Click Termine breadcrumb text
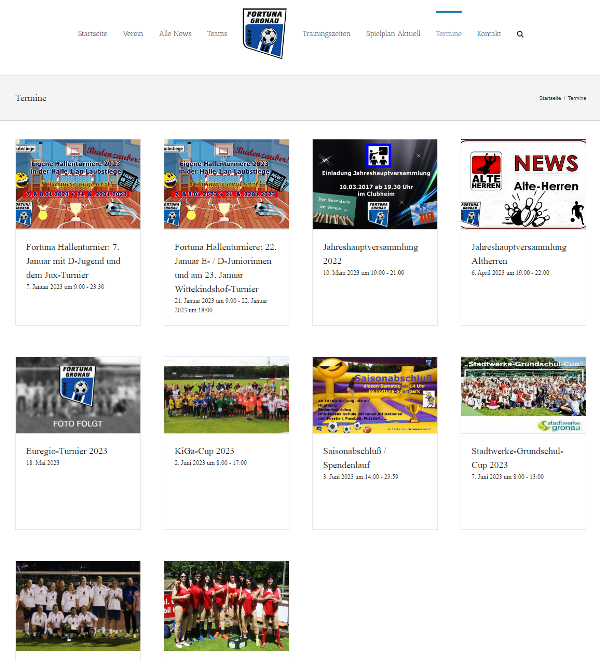 pyautogui.click(x=577, y=98)
